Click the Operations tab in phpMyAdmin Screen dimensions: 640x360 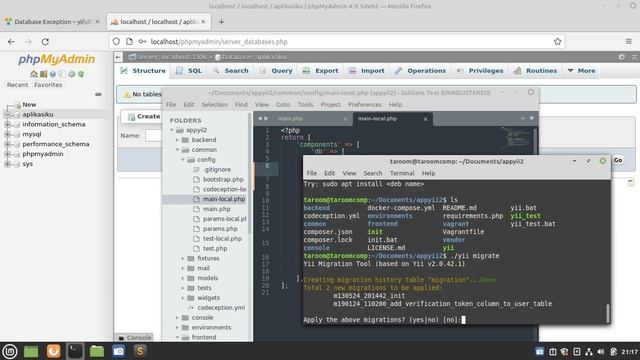[x=420, y=71]
